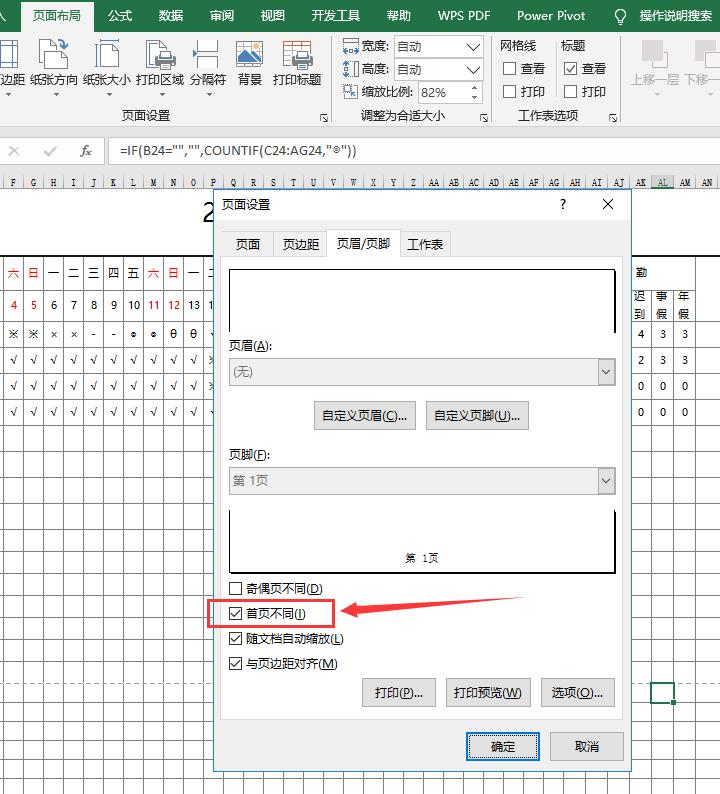Click the dialog help question mark
The height and width of the screenshot is (794, 720).
click(x=563, y=204)
